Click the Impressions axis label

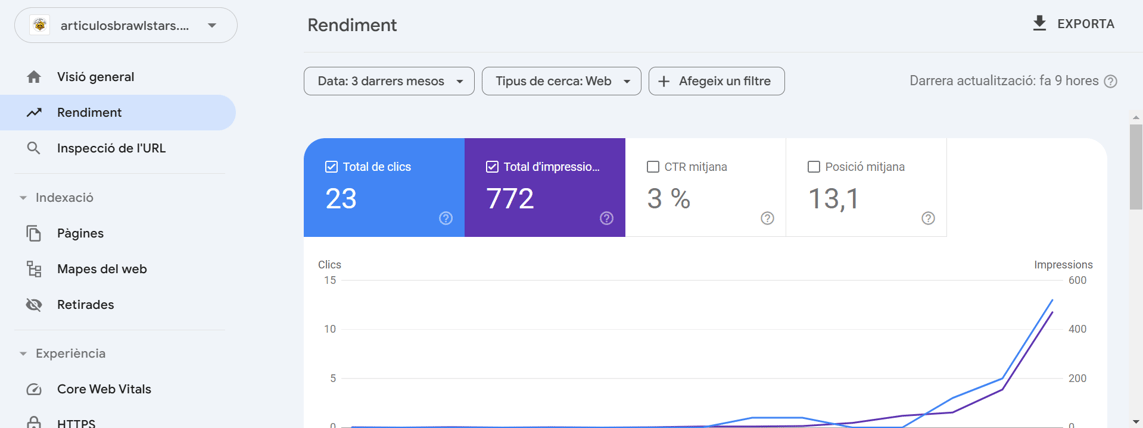[1064, 265]
